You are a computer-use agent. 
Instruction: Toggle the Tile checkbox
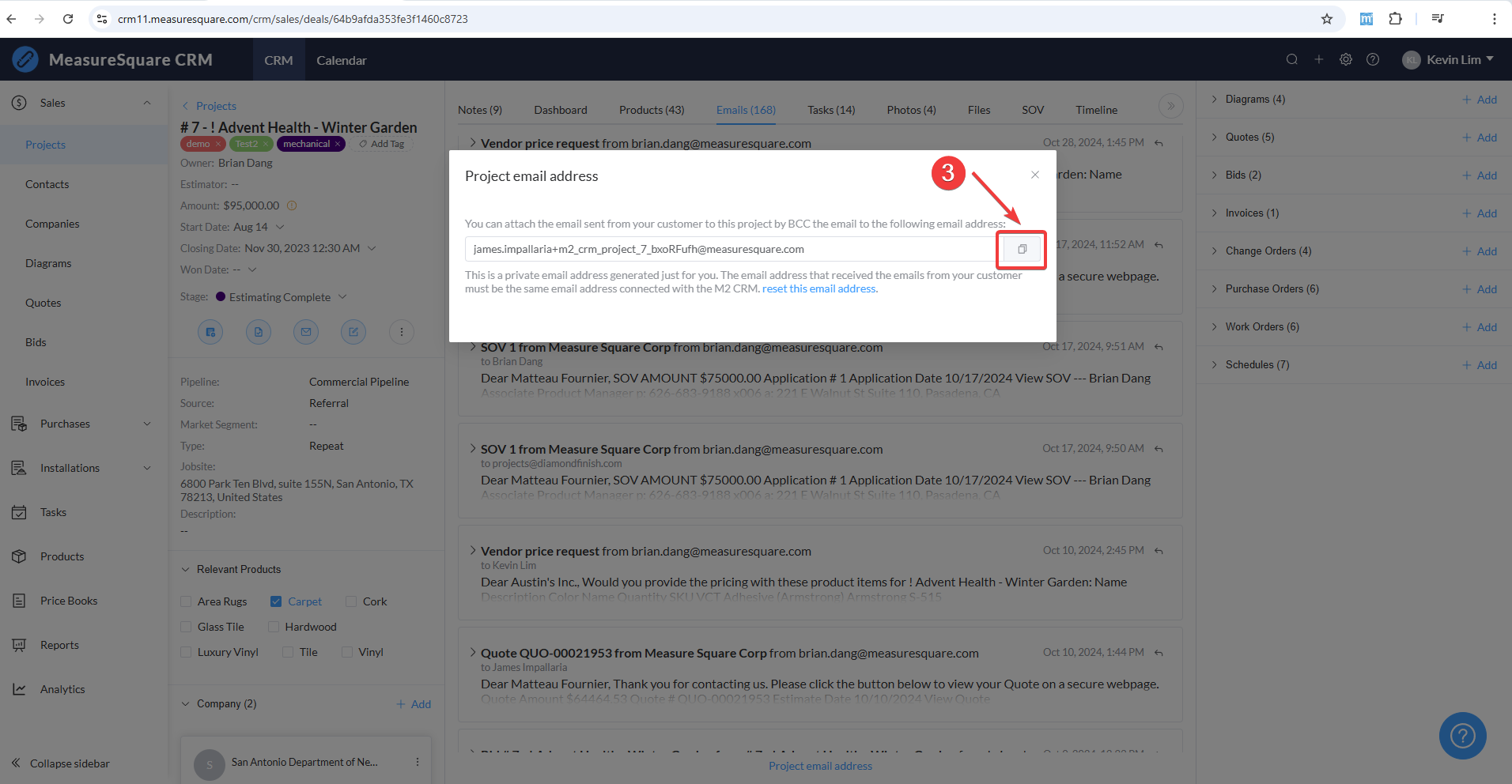click(x=288, y=652)
